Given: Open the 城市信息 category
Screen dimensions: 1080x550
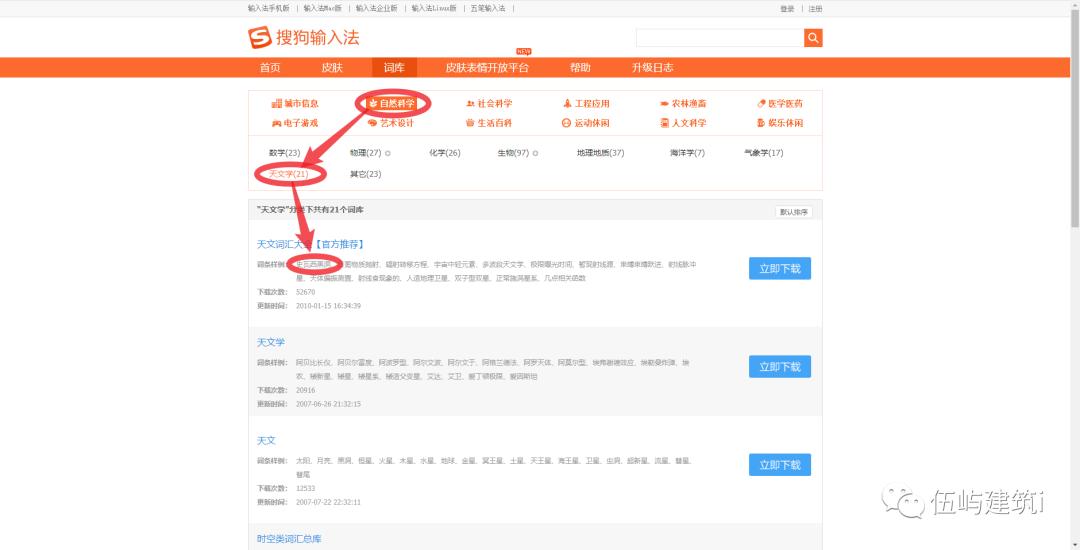Looking at the screenshot, I should point(295,103).
